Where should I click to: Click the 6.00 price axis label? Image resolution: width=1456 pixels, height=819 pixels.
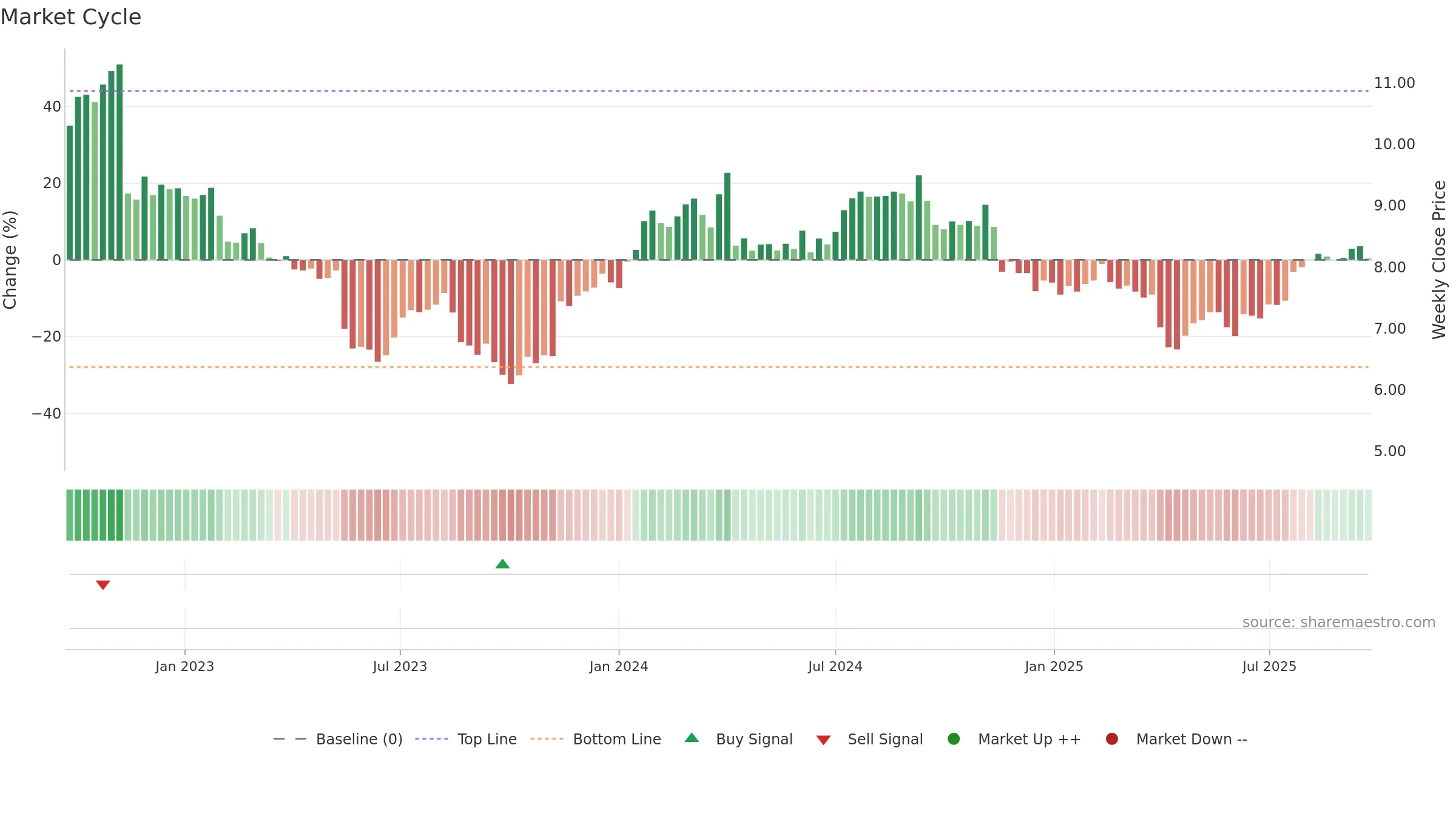[1390, 390]
